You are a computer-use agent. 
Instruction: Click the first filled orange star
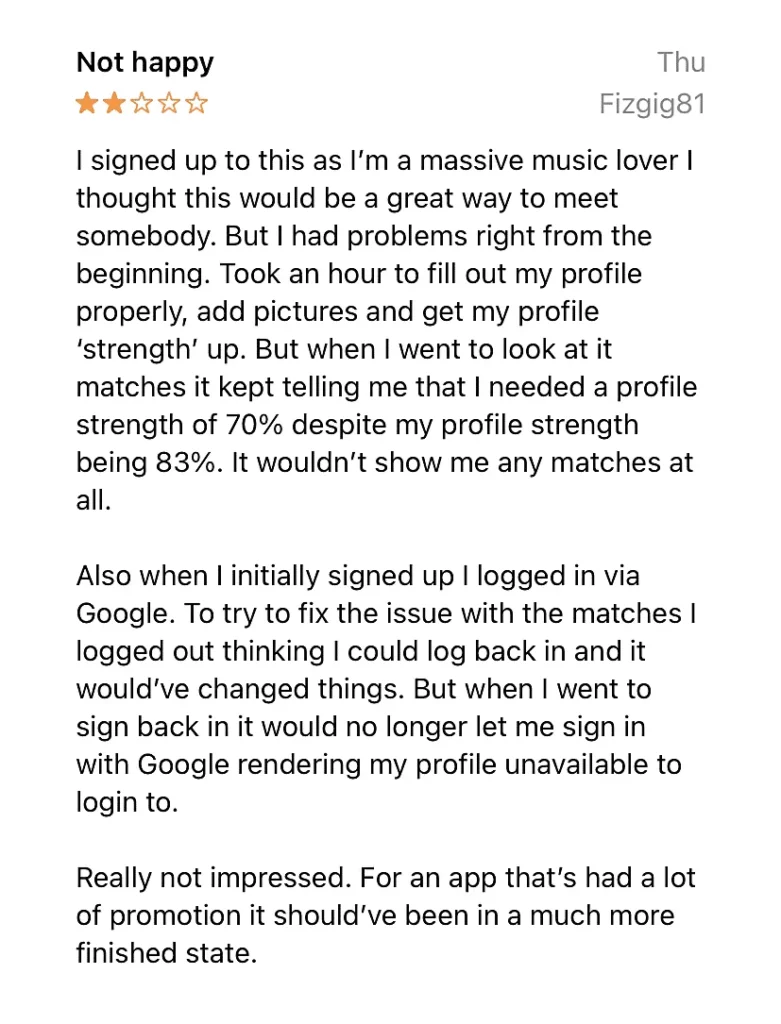tap(86, 103)
